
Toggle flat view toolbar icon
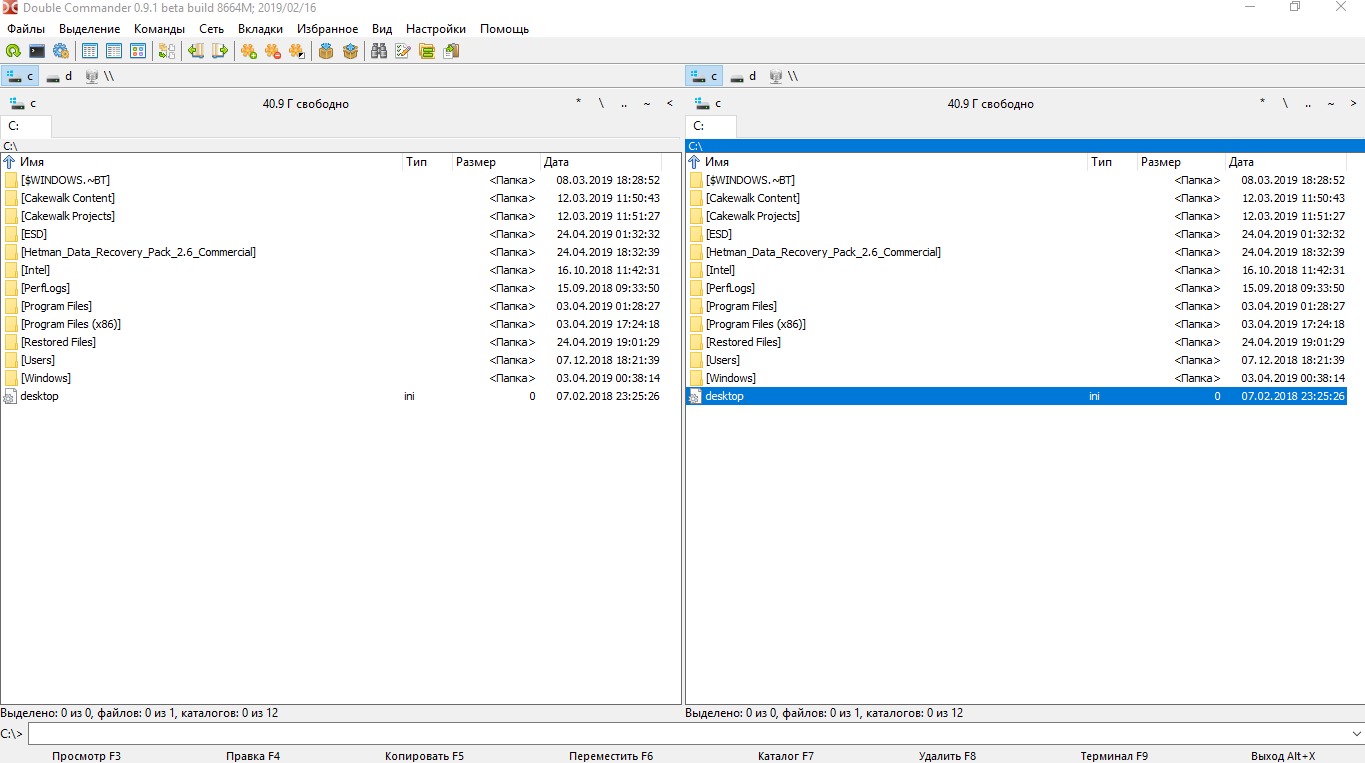point(167,51)
